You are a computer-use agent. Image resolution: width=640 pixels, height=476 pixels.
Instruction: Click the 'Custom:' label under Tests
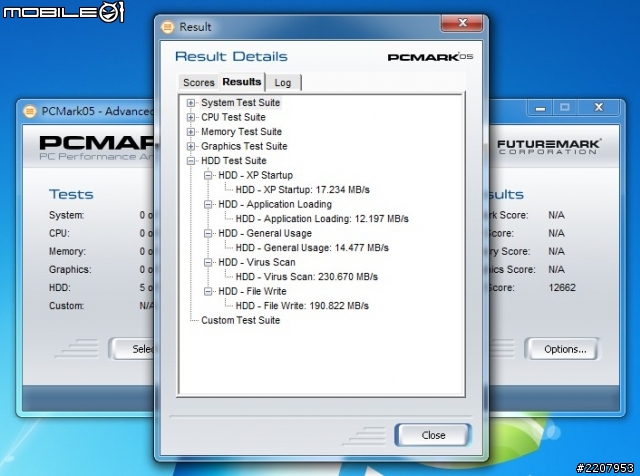click(67, 306)
